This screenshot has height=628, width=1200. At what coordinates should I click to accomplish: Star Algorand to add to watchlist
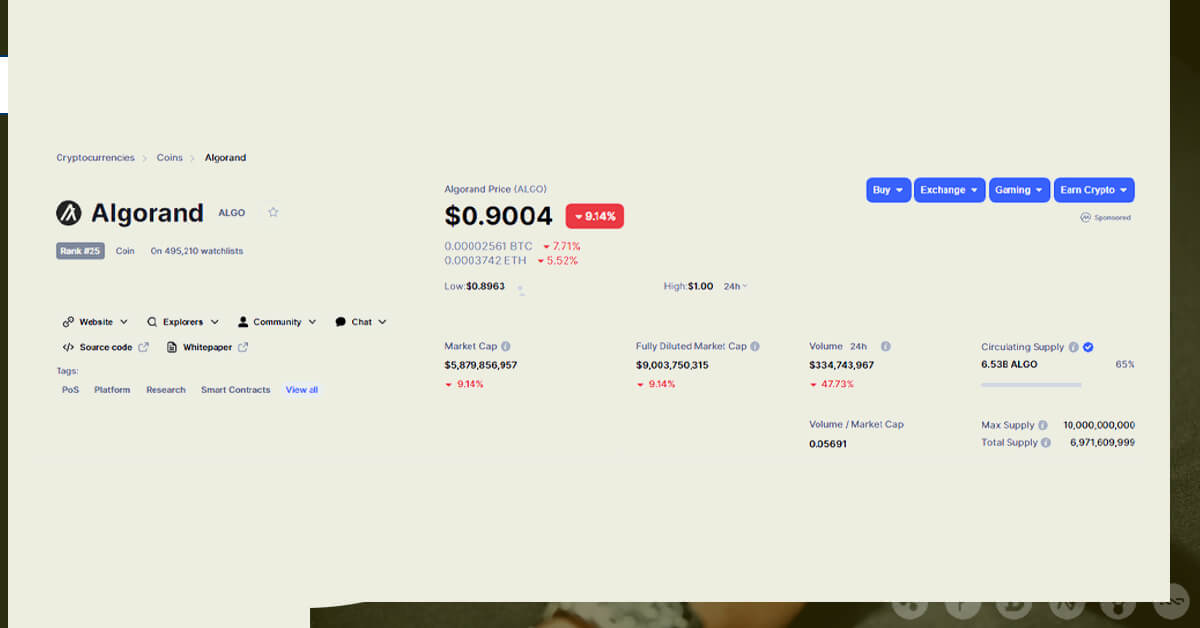(273, 212)
